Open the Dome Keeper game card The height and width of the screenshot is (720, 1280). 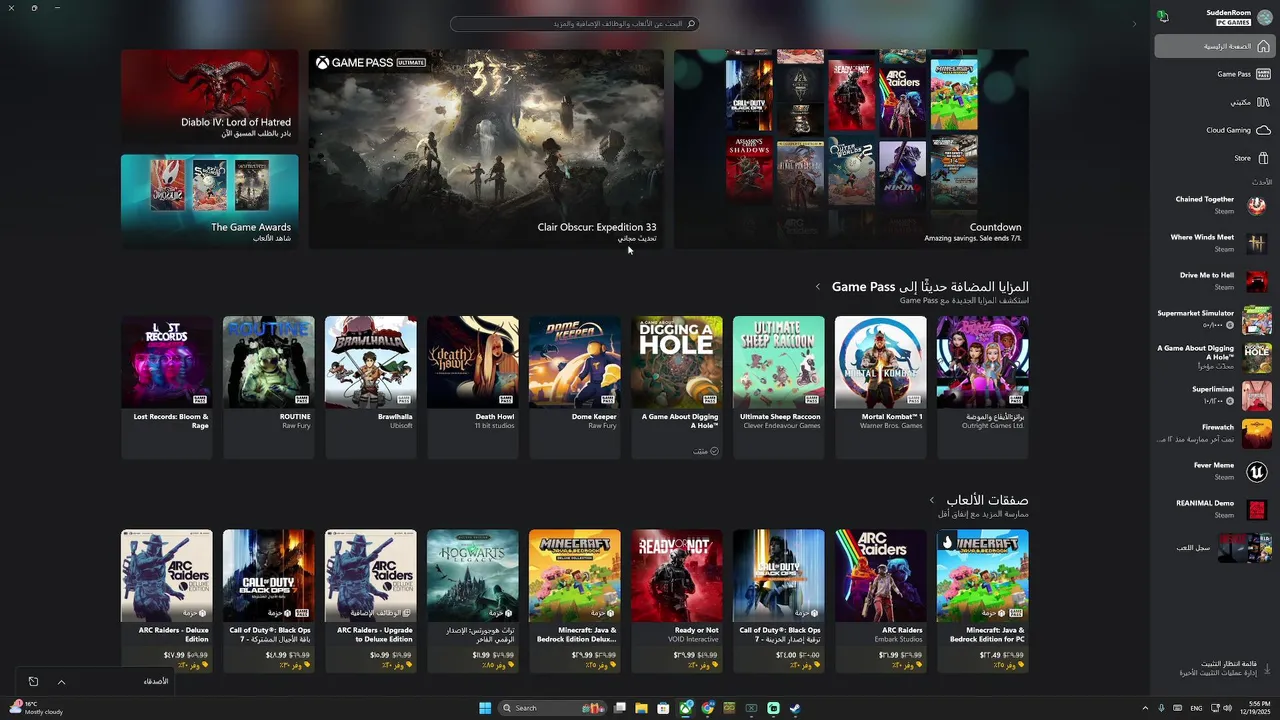(x=575, y=387)
